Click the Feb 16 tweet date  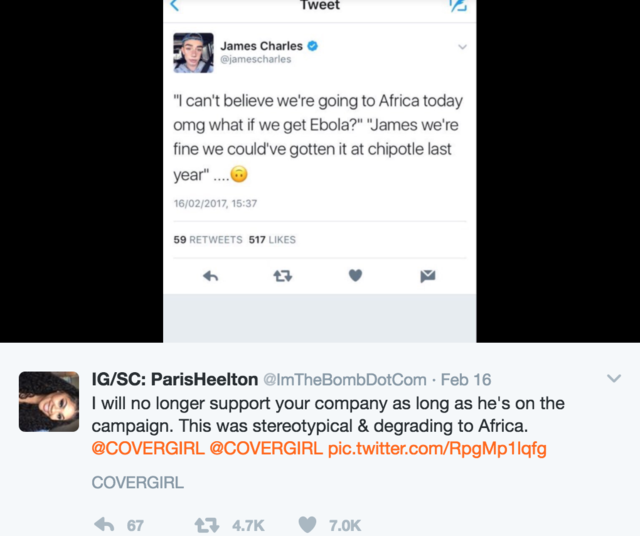(x=469, y=381)
